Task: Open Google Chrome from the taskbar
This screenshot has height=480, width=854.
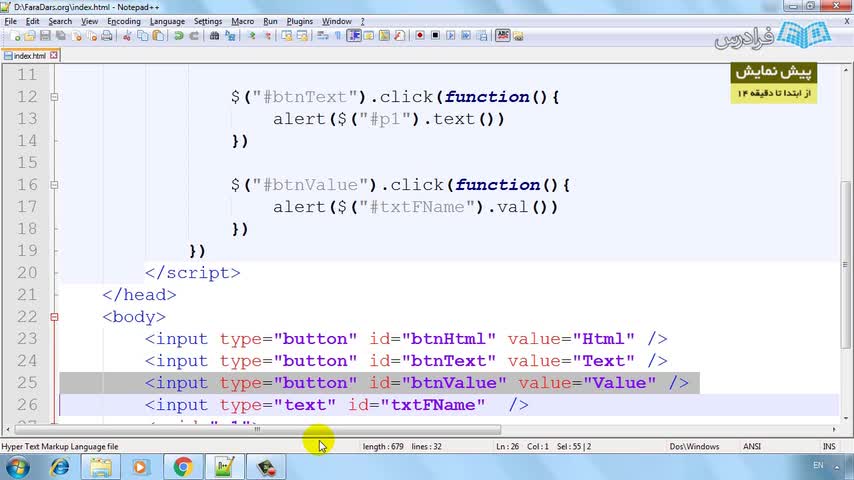Action: 183,467
